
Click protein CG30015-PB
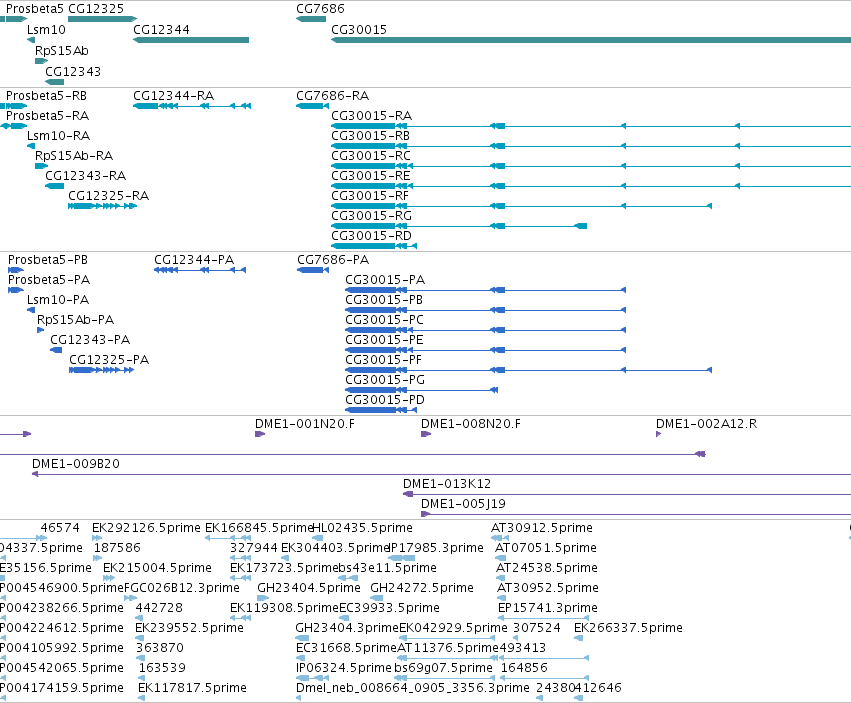coord(384,300)
